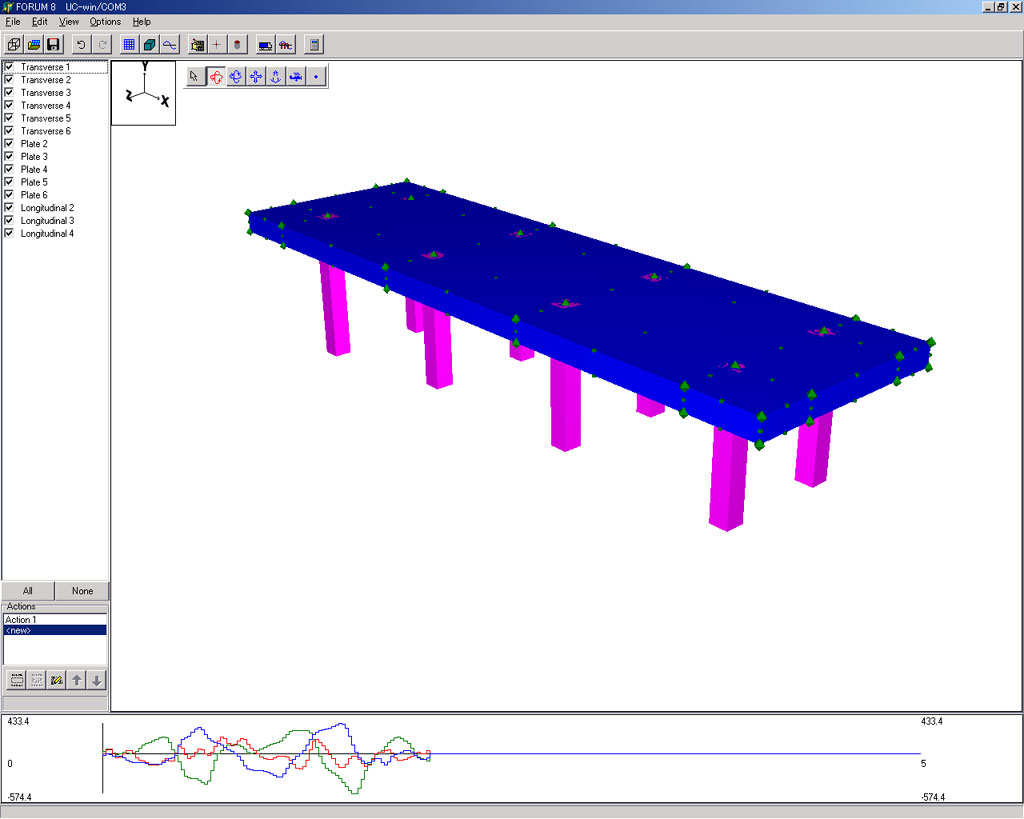Viewport: 1024px width, 819px height.
Task: Select the Longitudinal 3 label
Action: pyautogui.click(x=47, y=221)
